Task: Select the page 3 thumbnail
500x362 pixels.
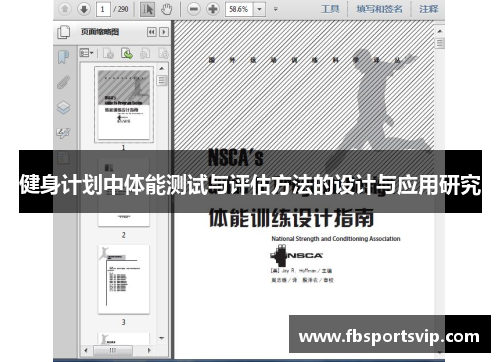Action: coord(124,279)
